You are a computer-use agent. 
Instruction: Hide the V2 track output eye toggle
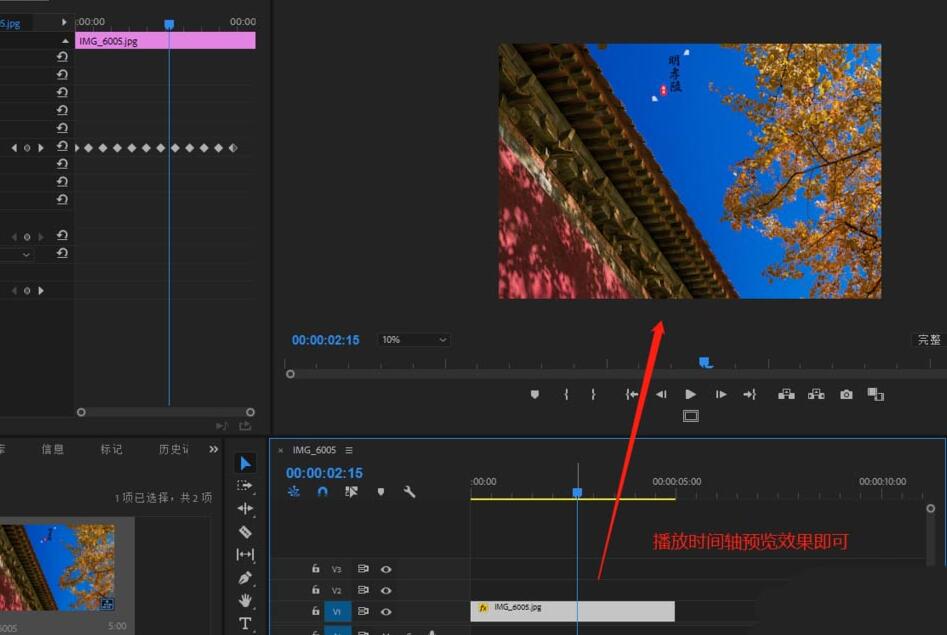(x=386, y=590)
